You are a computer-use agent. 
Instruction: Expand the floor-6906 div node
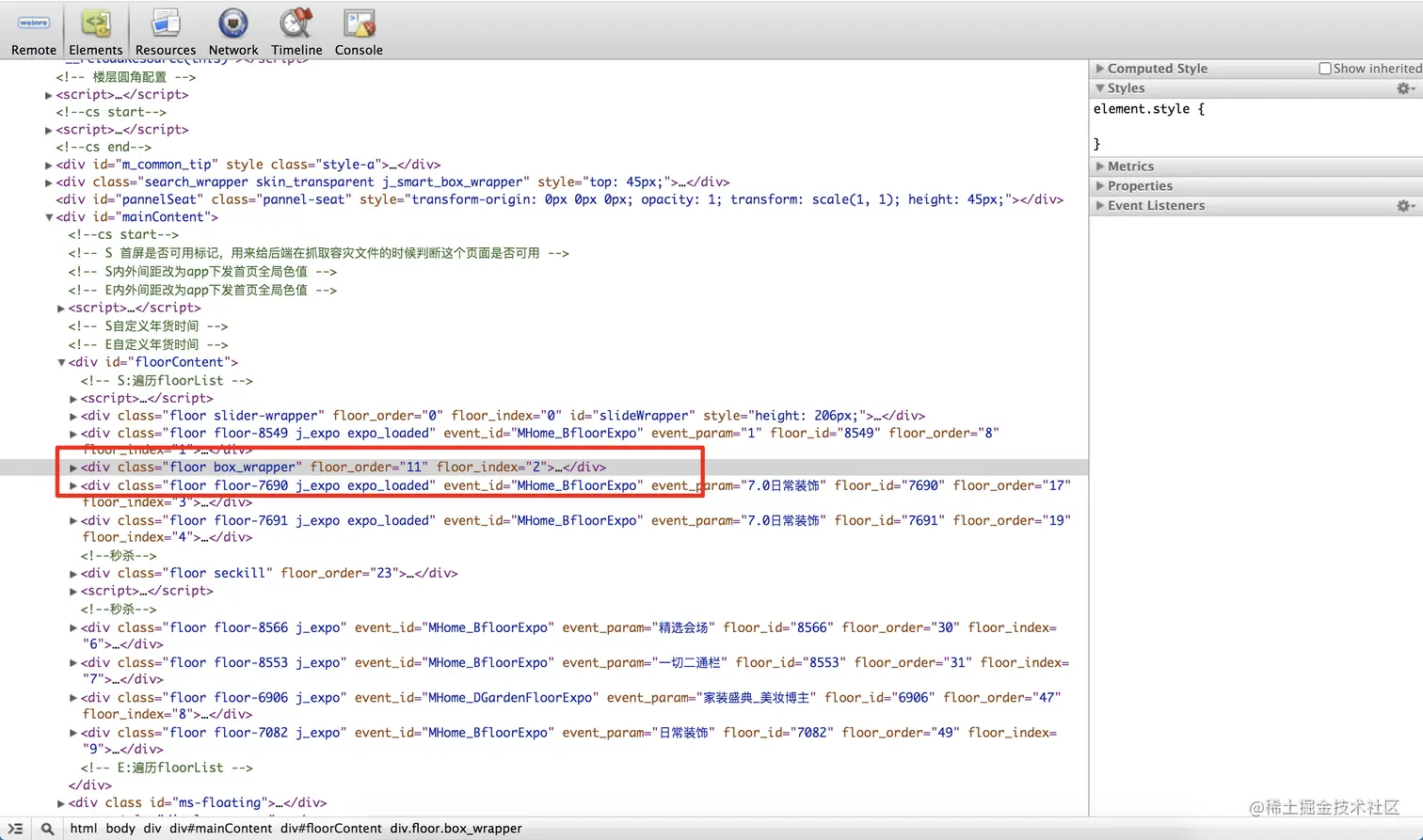coord(73,698)
